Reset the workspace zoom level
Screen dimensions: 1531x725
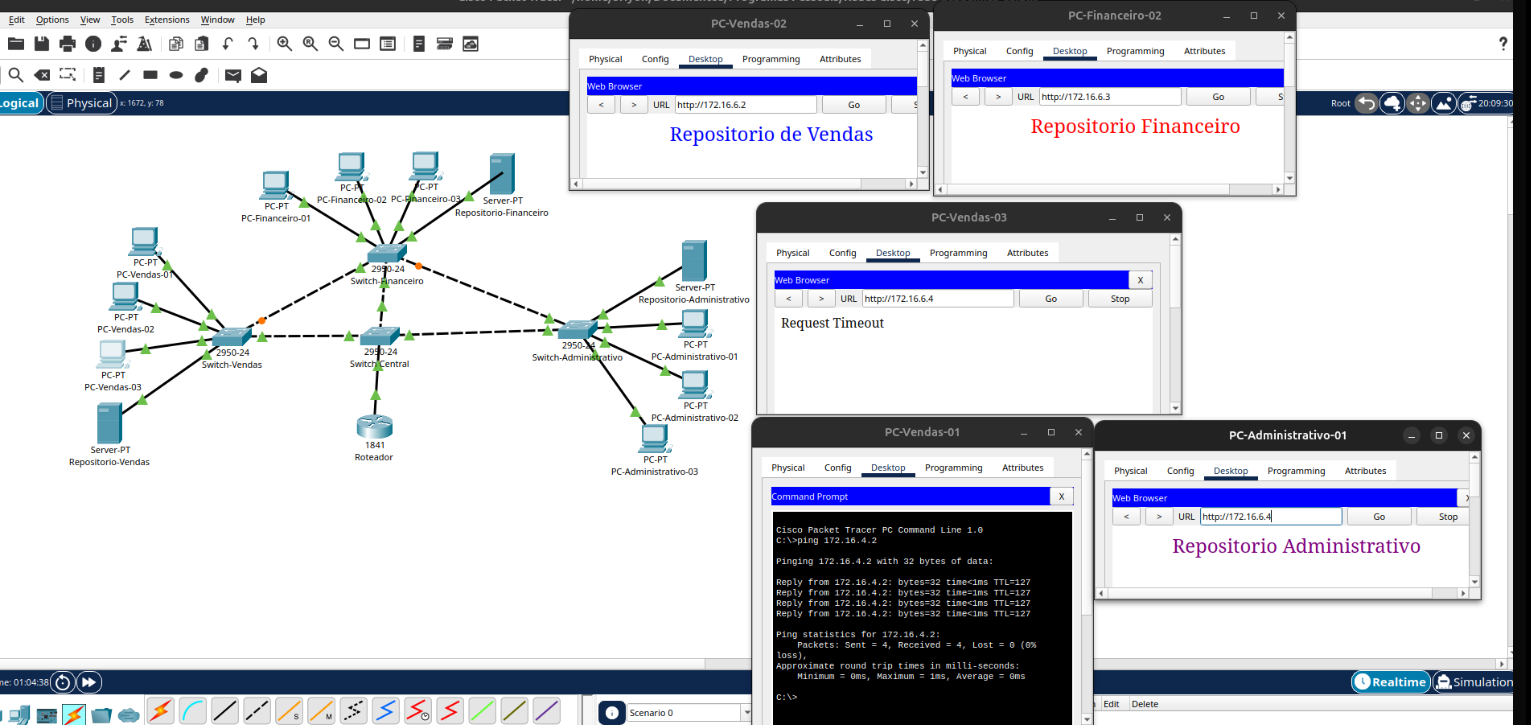click(x=310, y=44)
